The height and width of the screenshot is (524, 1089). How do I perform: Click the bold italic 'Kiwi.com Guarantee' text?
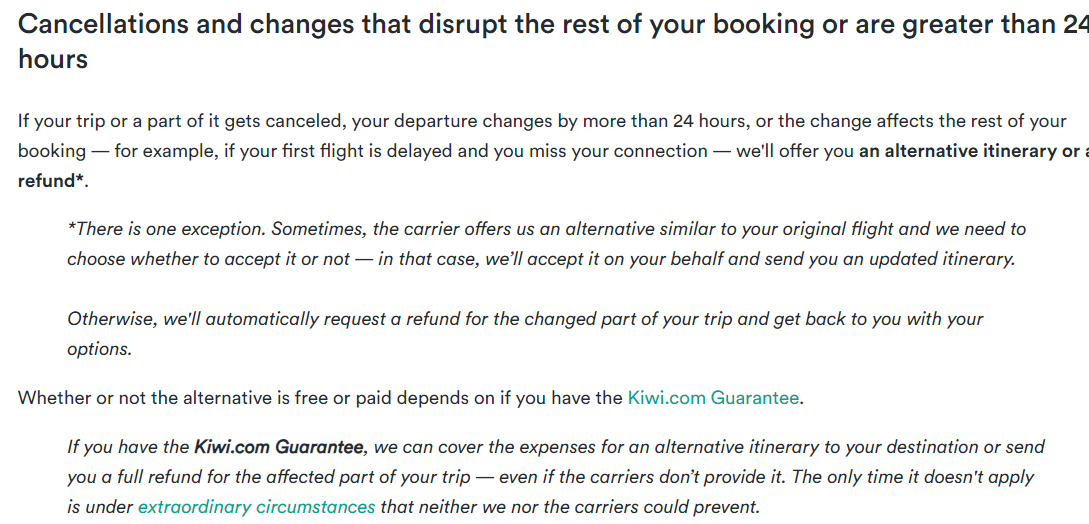[x=279, y=446]
